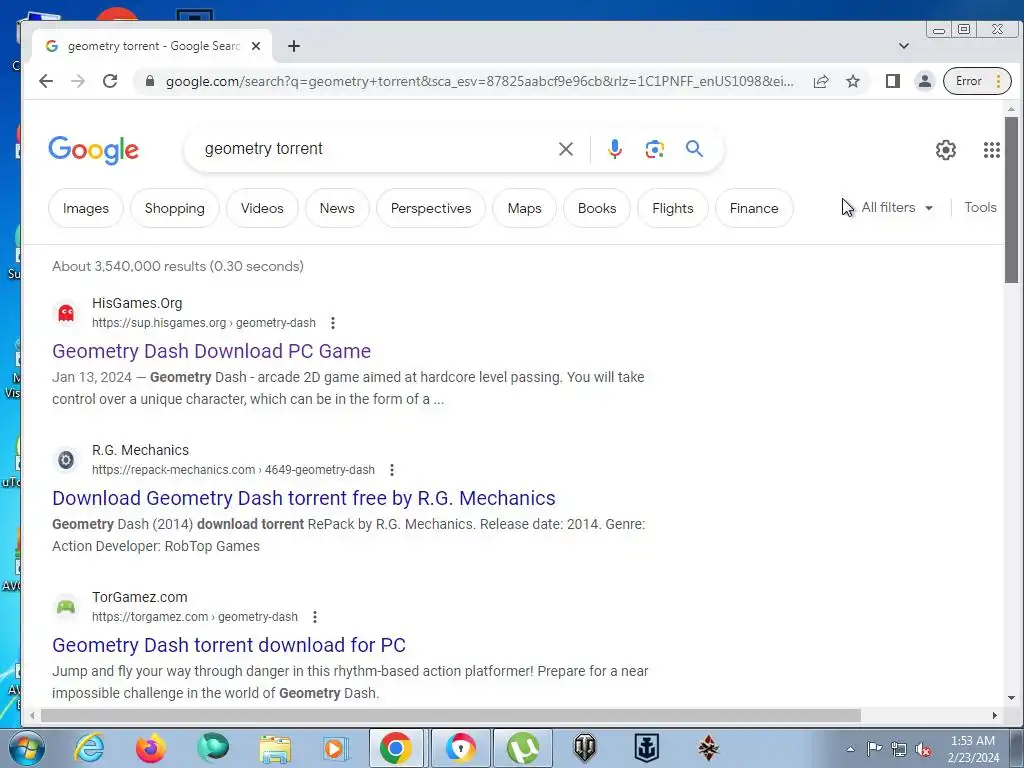1024x768 pixels.
Task: Launch Internet Explorer from the taskbar
Action: coord(89,748)
